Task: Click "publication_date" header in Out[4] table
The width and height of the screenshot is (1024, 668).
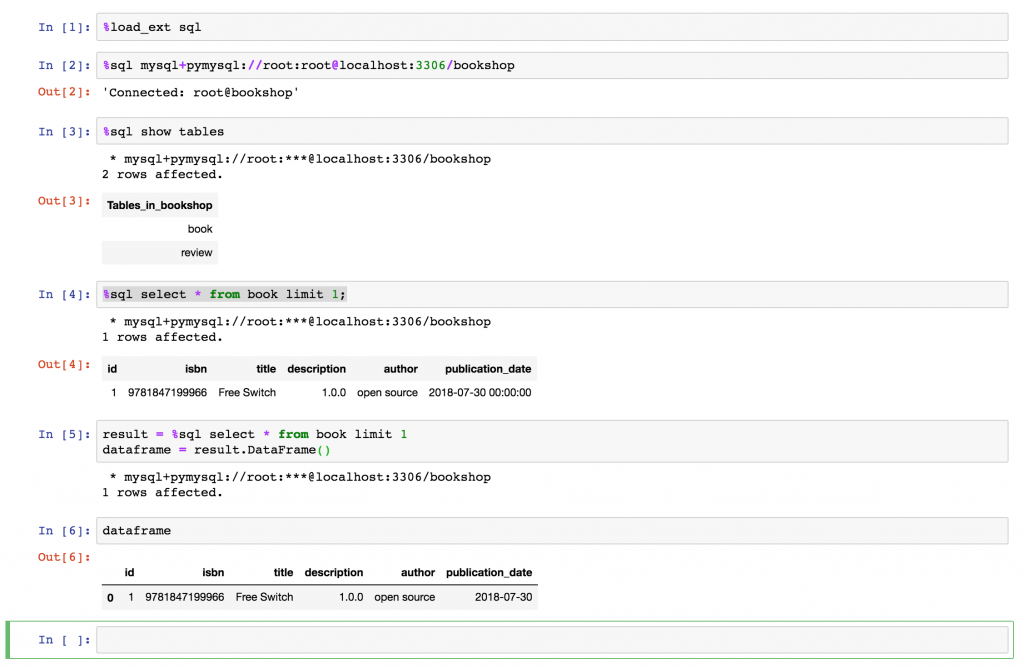Action: 488,369
